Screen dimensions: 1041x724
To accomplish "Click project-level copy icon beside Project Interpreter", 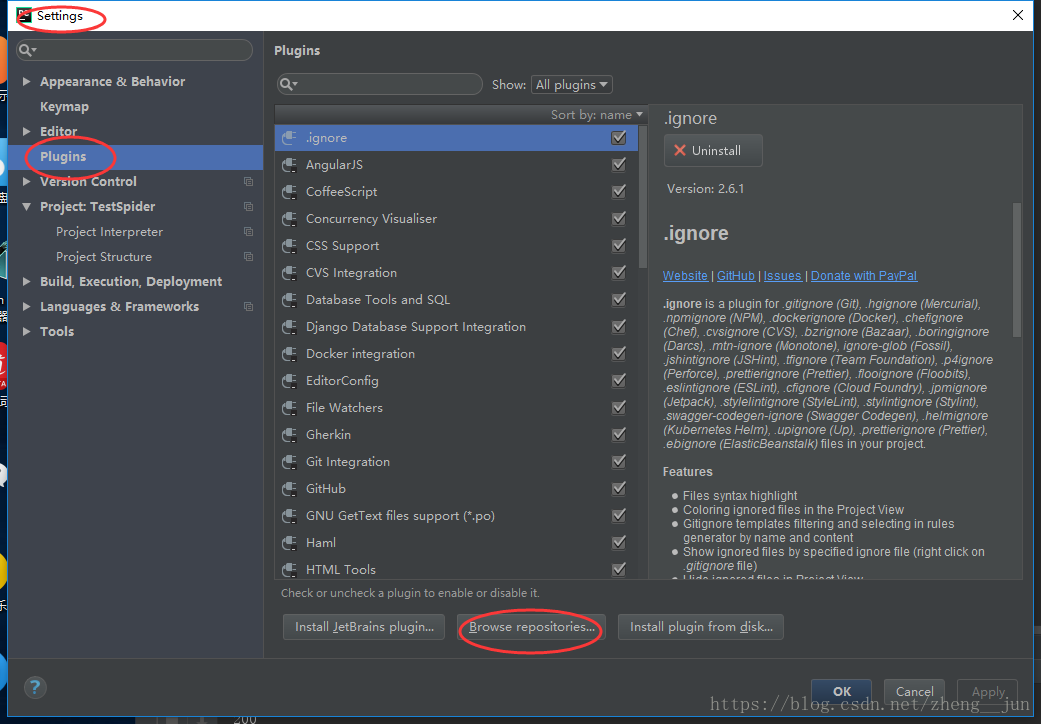I will 248,232.
